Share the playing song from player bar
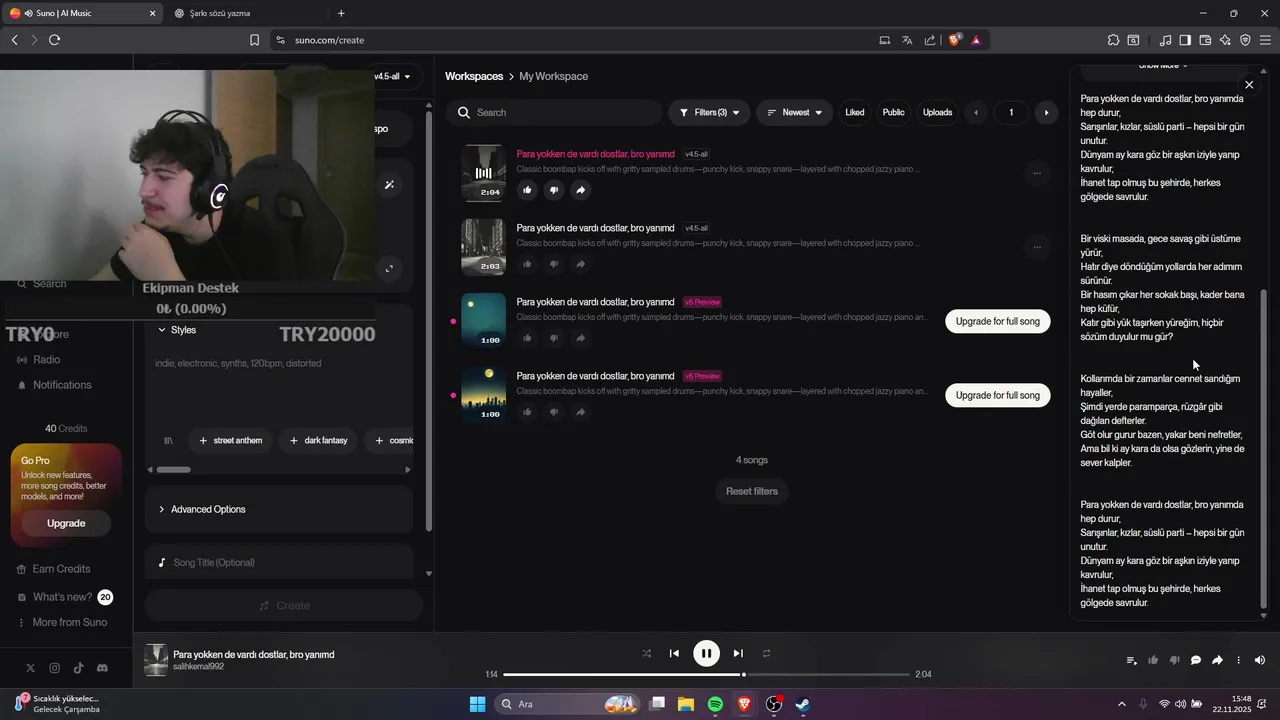Viewport: 1280px width, 720px height. point(1217,660)
